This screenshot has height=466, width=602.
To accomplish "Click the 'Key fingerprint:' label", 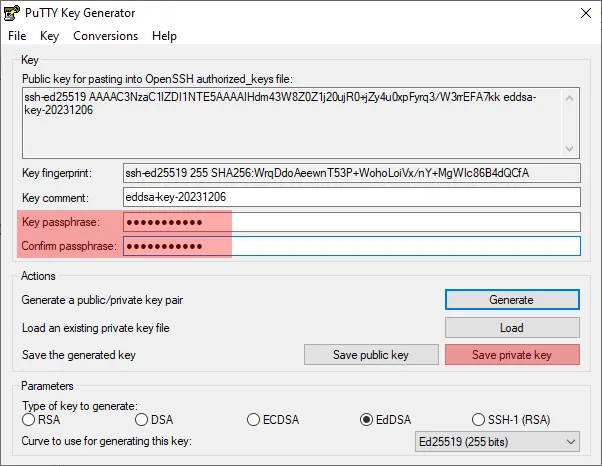I will [x=57, y=173].
